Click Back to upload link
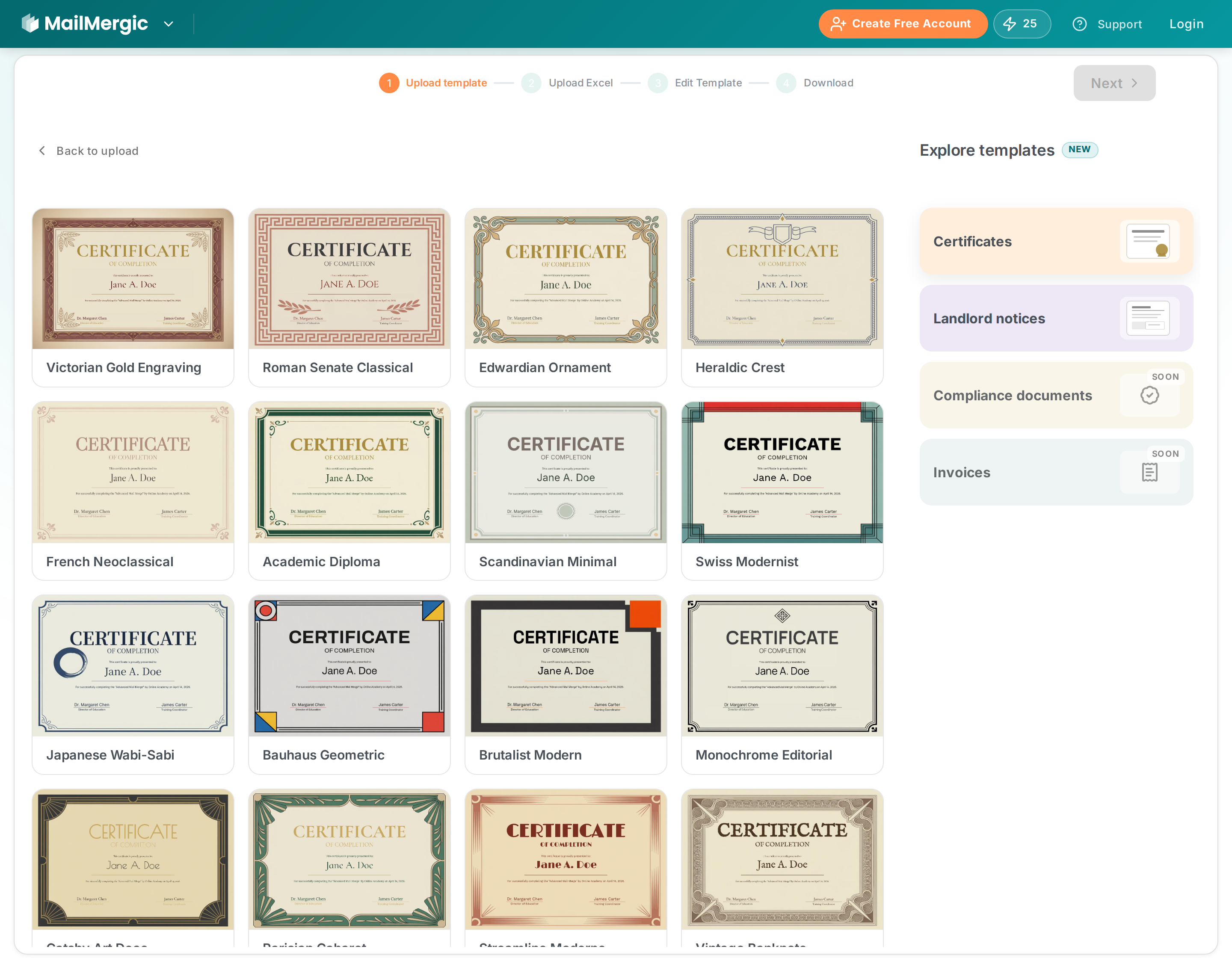The width and height of the screenshot is (1232, 958). [x=97, y=151]
